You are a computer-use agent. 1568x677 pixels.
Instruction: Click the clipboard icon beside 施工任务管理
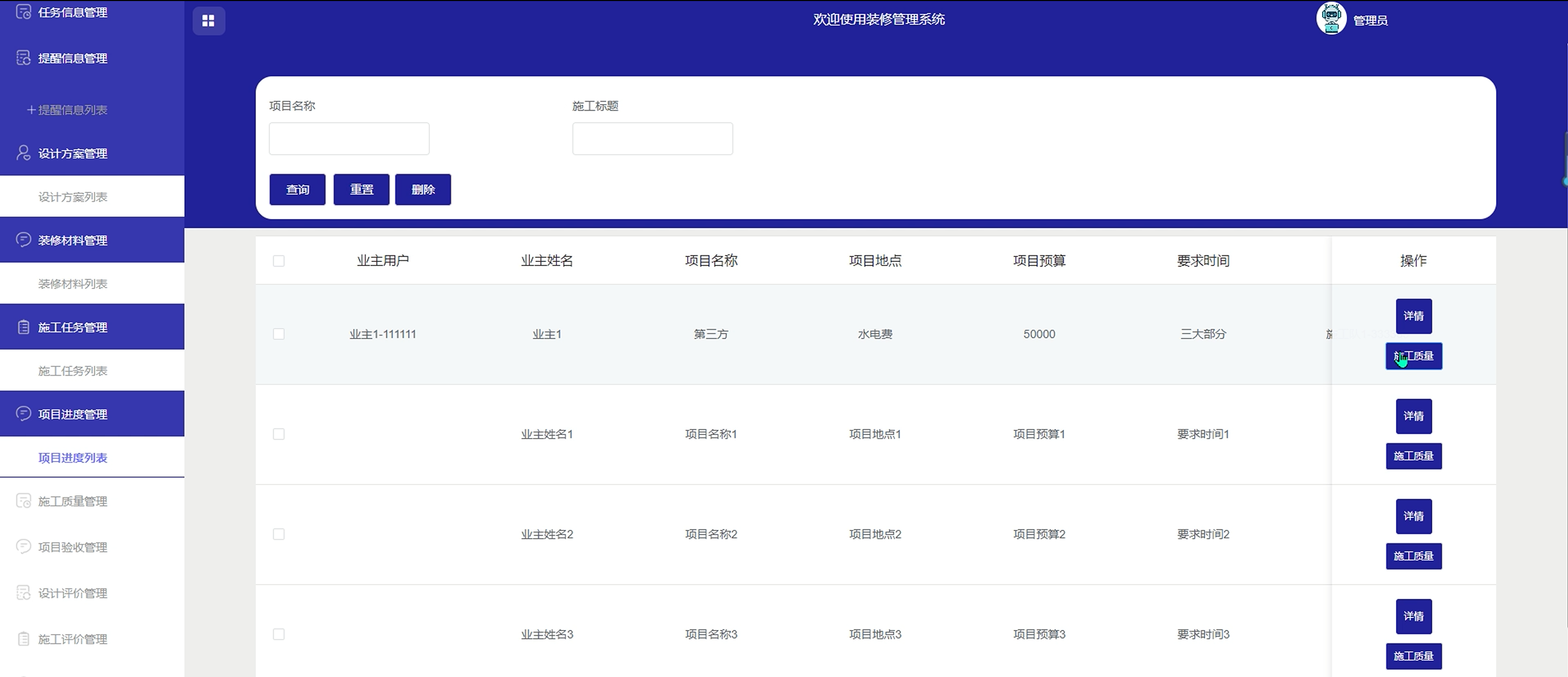(x=23, y=327)
